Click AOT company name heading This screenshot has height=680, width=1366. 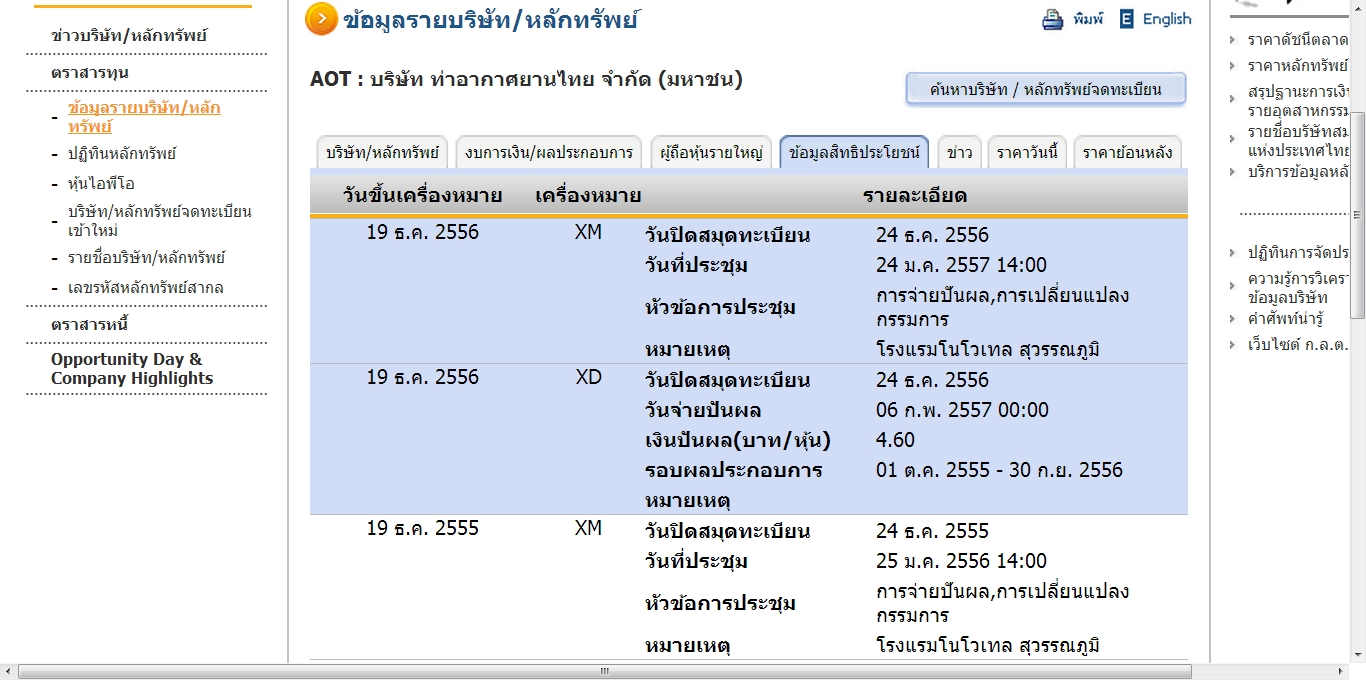click(x=526, y=80)
